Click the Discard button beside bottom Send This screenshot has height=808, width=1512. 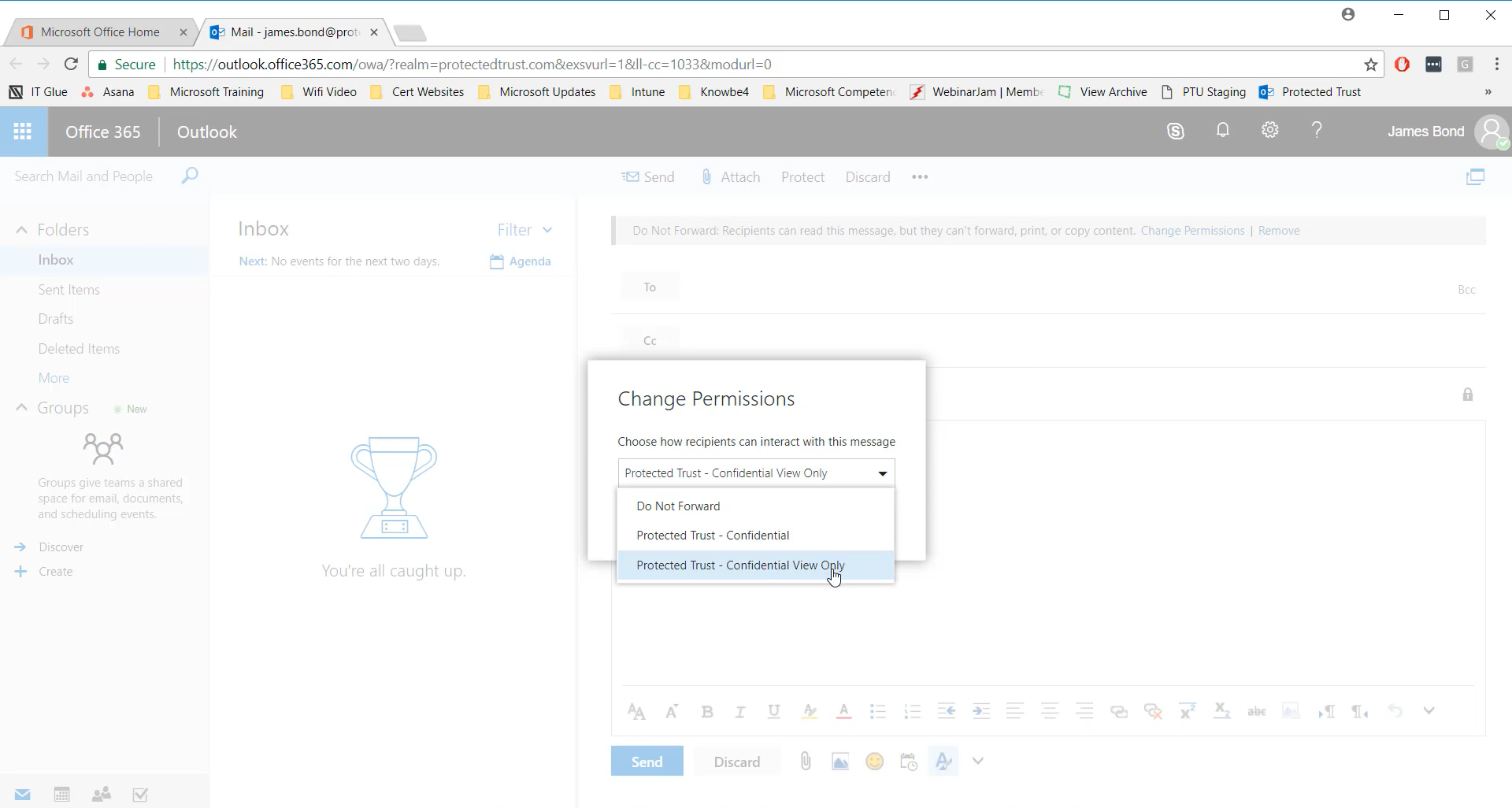(737, 762)
